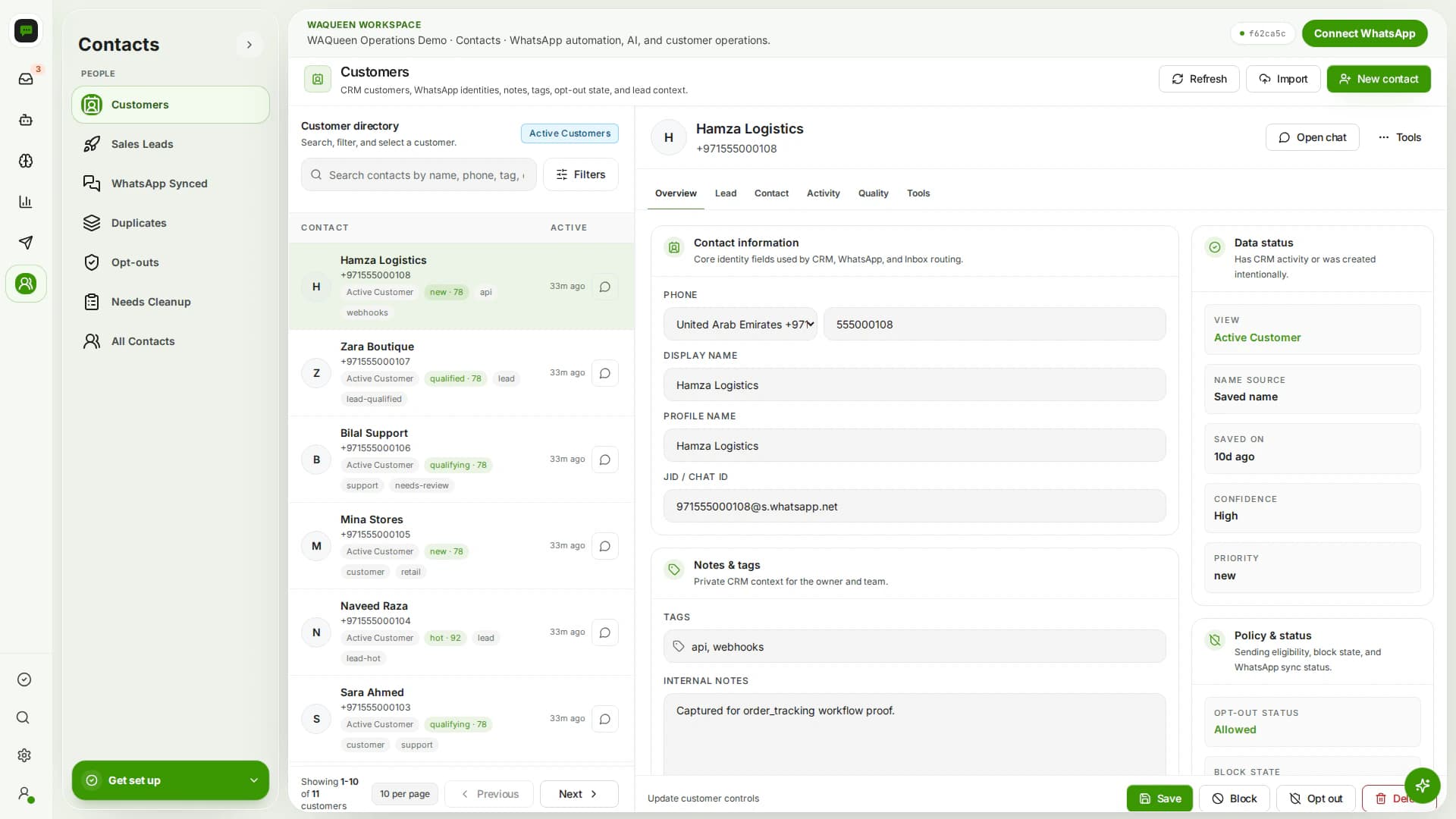Click the floating AI sparkle assistant button
1456x819 pixels.
[1422, 785]
